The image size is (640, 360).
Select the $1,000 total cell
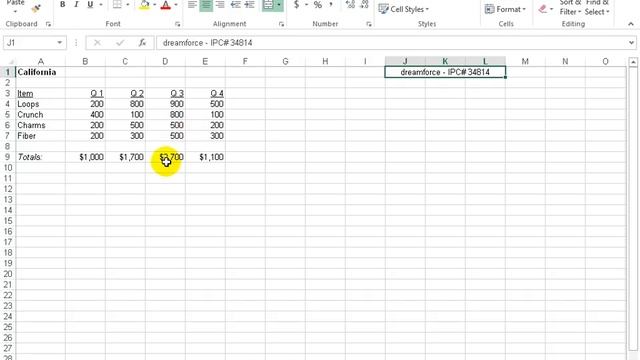point(85,157)
